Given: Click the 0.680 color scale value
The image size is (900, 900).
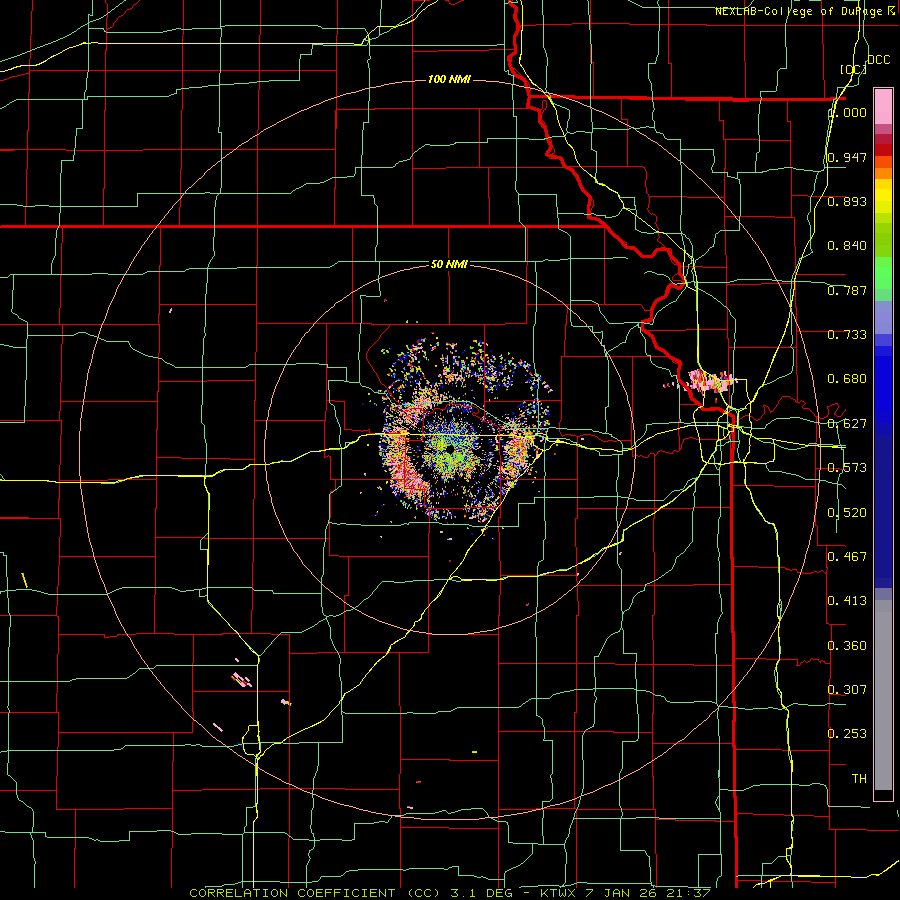Looking at the screenshot, I should 847,379.
